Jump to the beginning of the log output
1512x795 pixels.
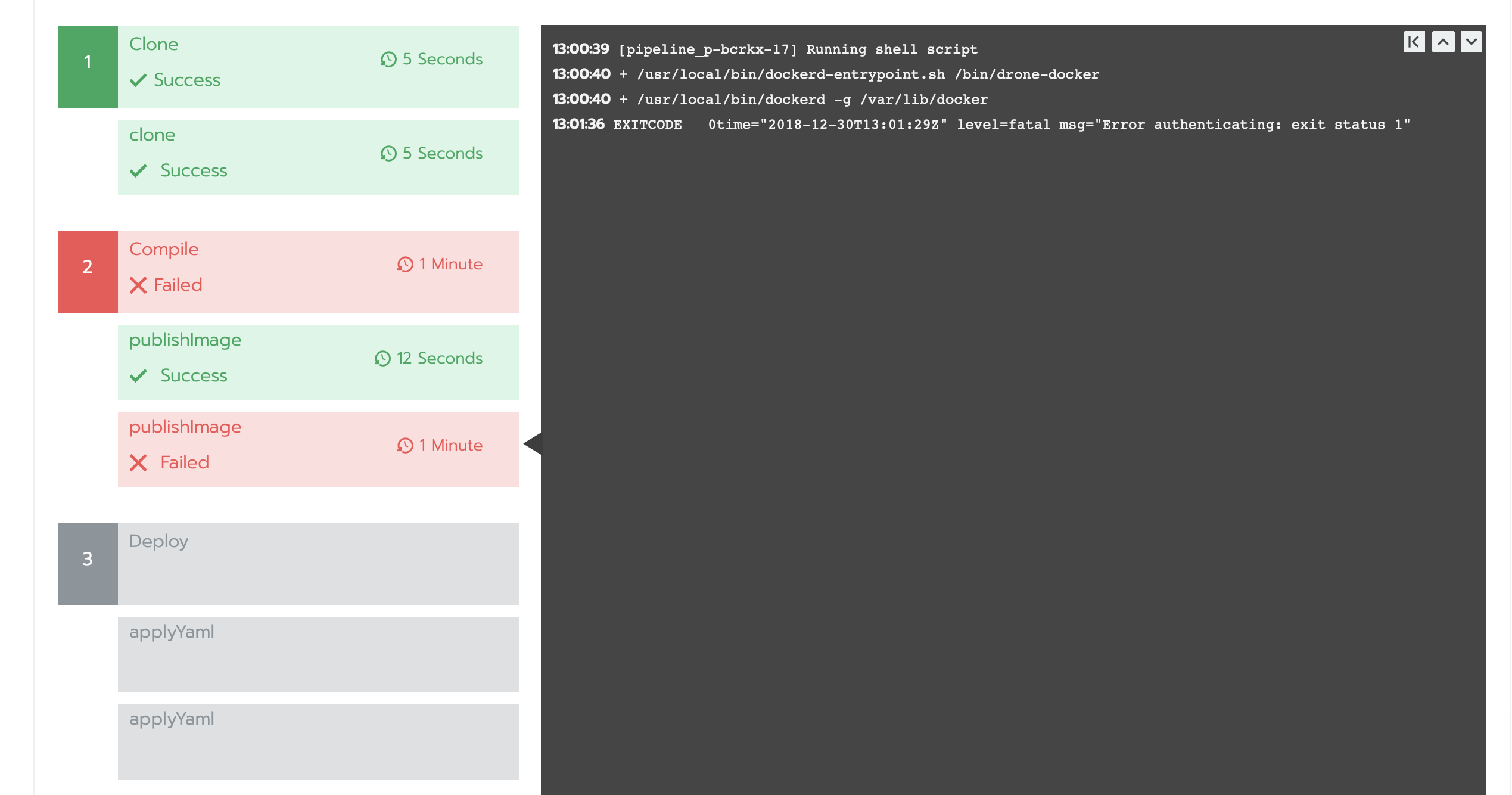pos(1414,41)
